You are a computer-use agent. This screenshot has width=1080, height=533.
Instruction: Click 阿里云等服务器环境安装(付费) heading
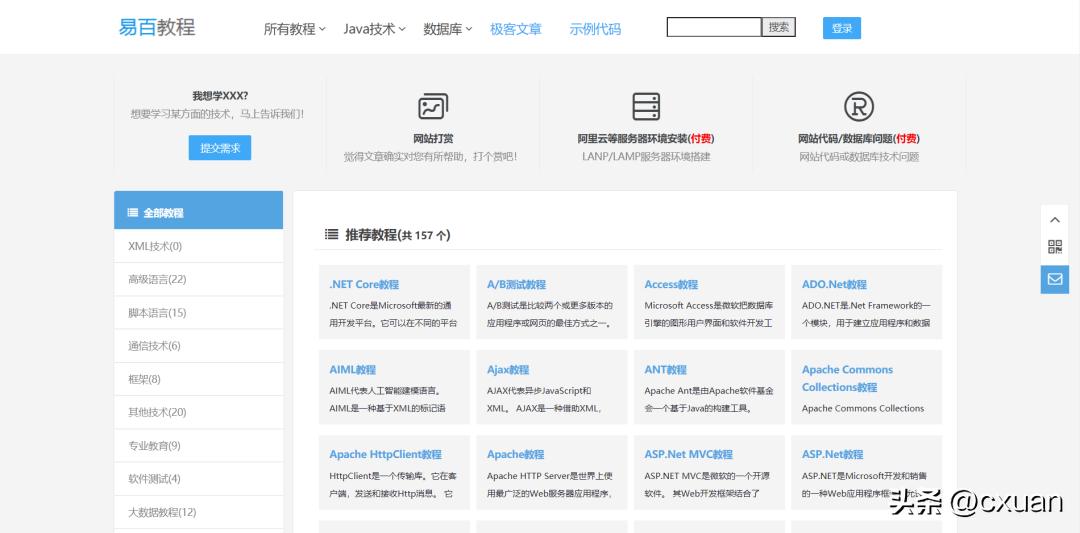(x=646, y=138)
